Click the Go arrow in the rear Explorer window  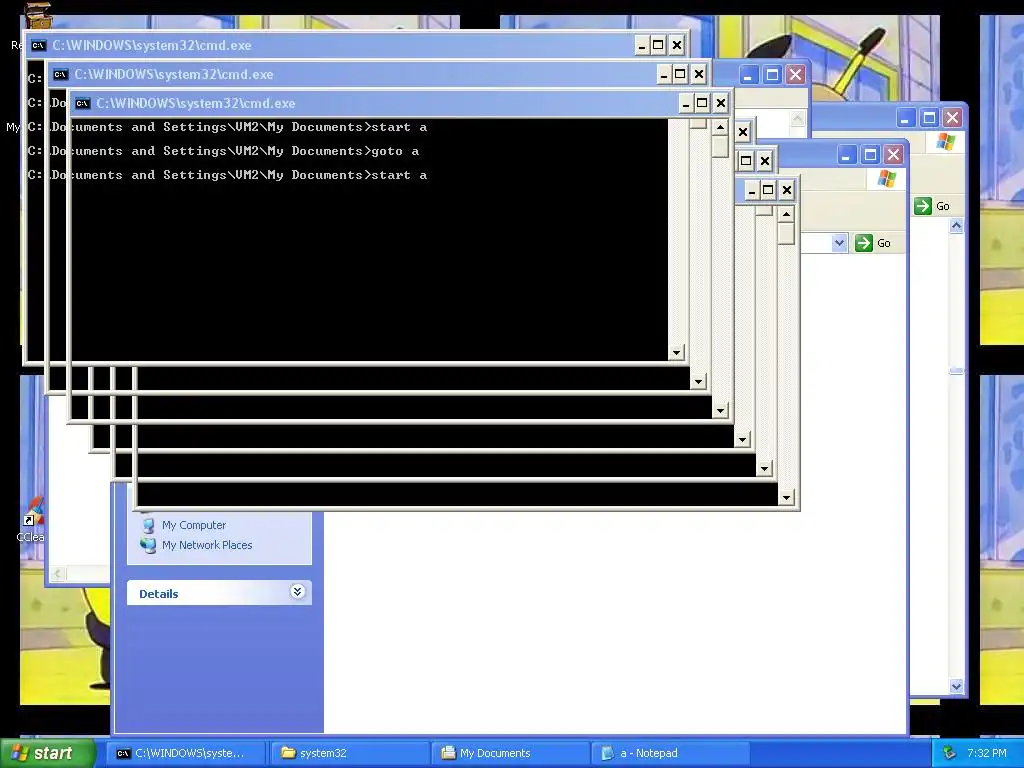click(x=922, y=206)
